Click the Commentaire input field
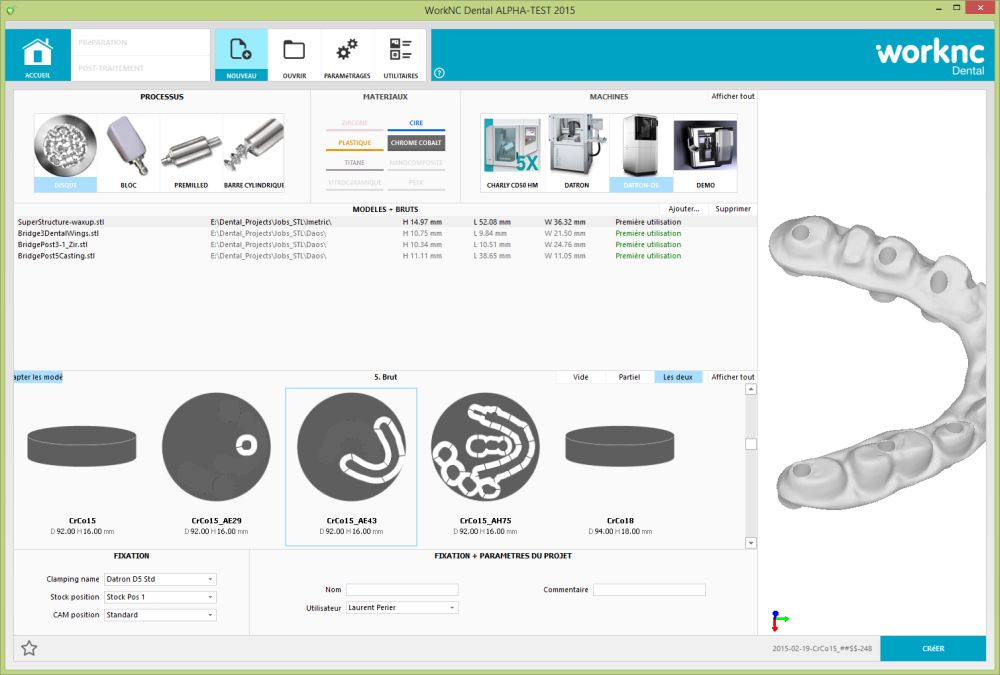The height and width of the screenshot is (675, 1000). coord(649,590)
